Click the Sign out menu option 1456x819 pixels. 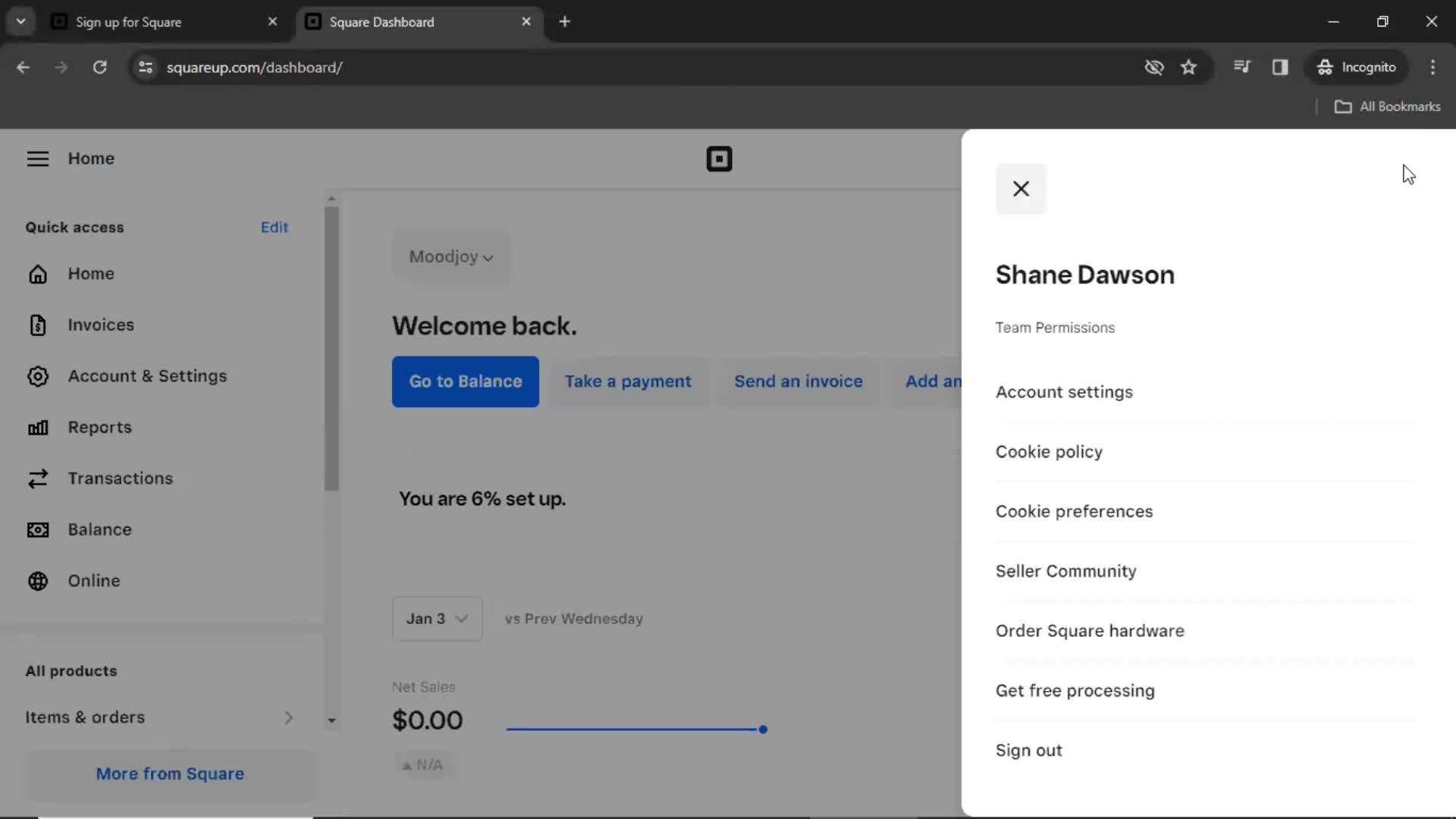[1029, 750]
